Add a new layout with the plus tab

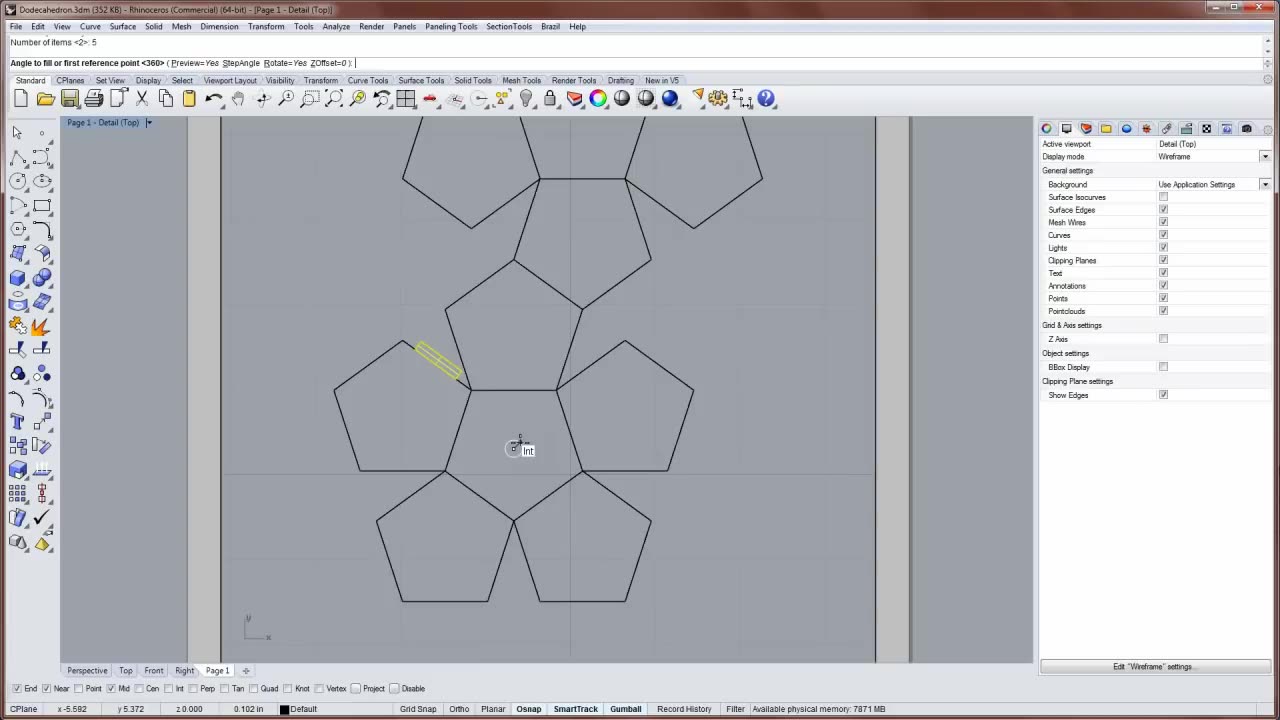(x=246, y=670)
